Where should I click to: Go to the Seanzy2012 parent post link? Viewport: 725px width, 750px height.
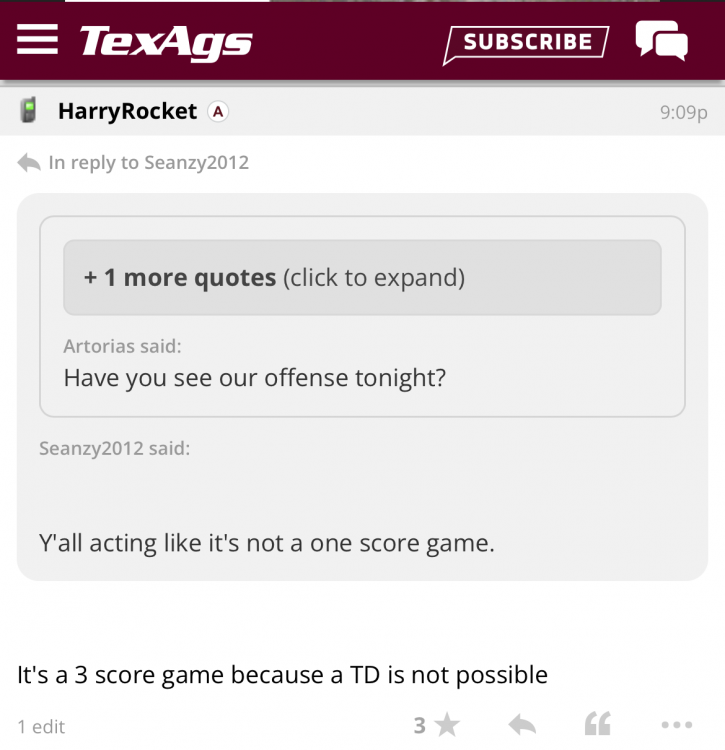click(x=196, y=162)
